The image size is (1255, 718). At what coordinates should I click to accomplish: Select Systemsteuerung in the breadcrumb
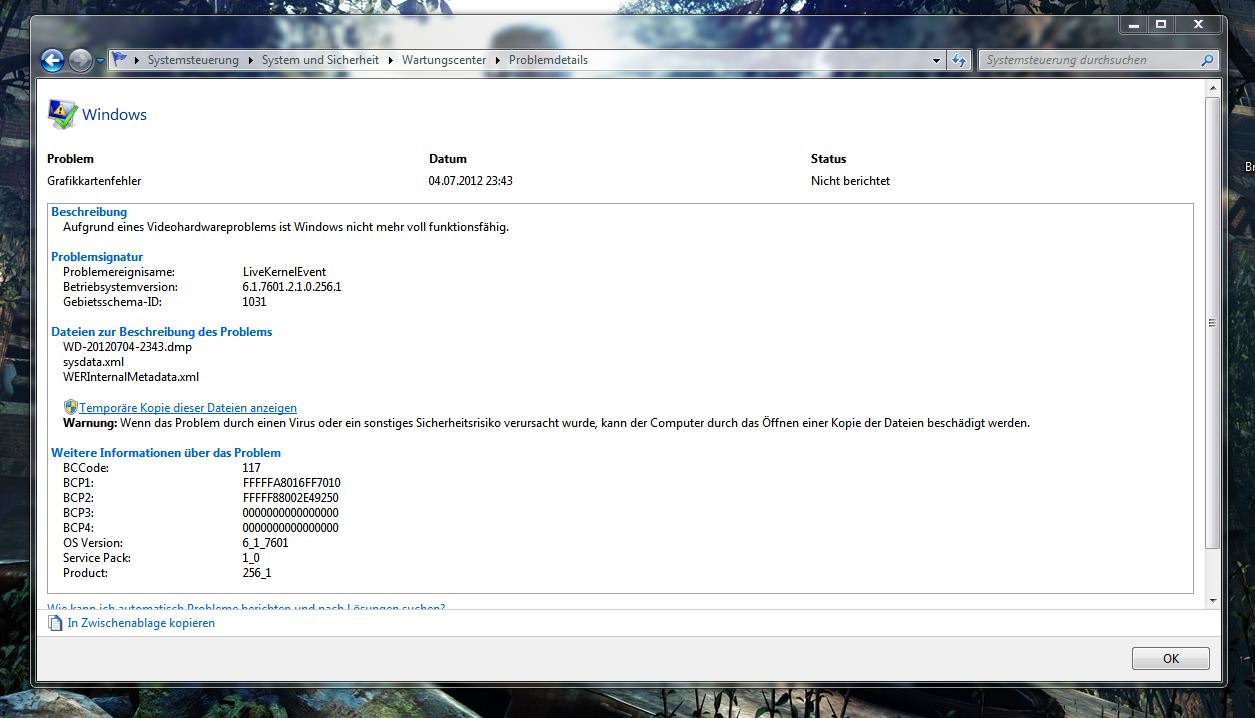(x=193, y=60)
